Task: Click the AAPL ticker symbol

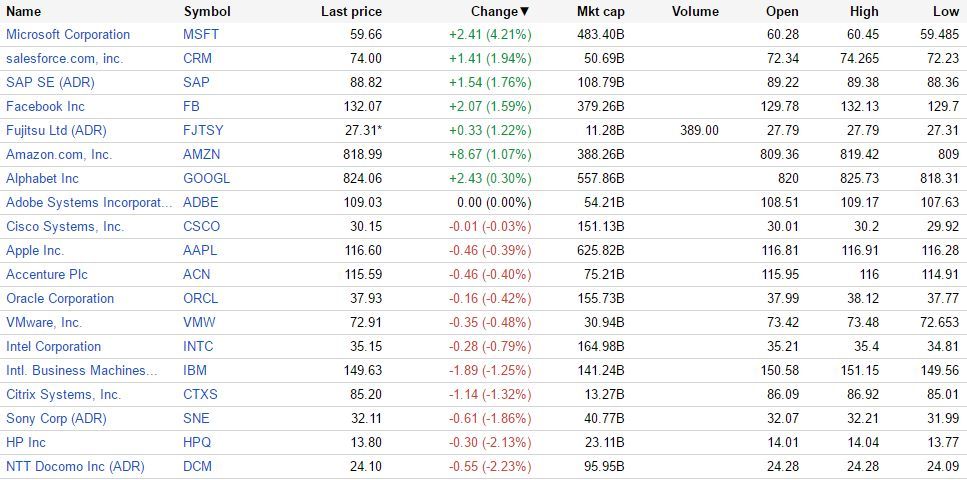Action: [200, 250]
